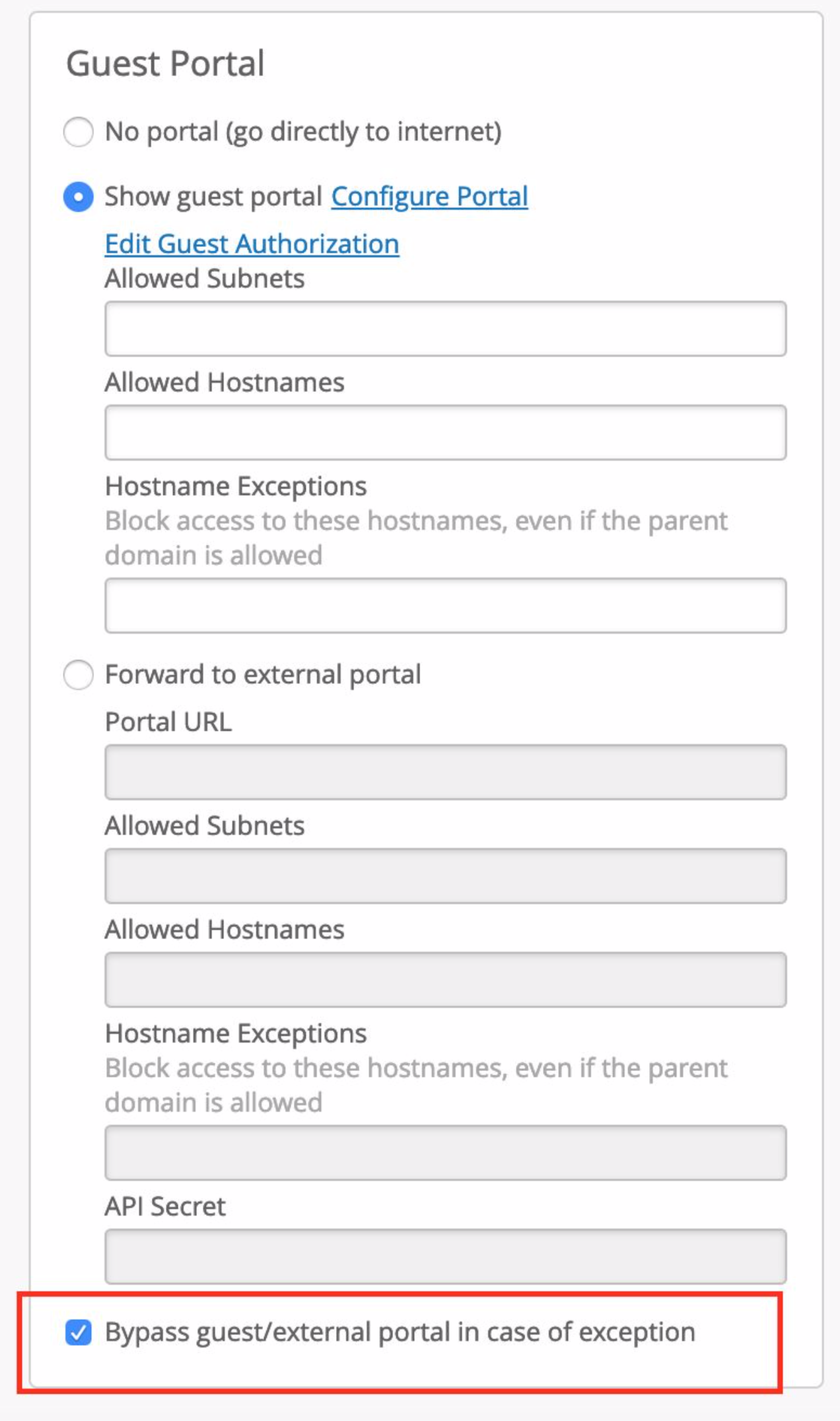
Task: Click the "Allowed Hostnames" label under external portal
Action: pyautogui.click(x=225, y=930)
